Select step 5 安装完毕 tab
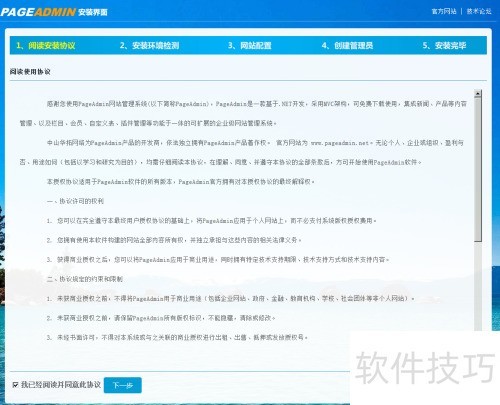The image size is (500, 405). (444, 46)
